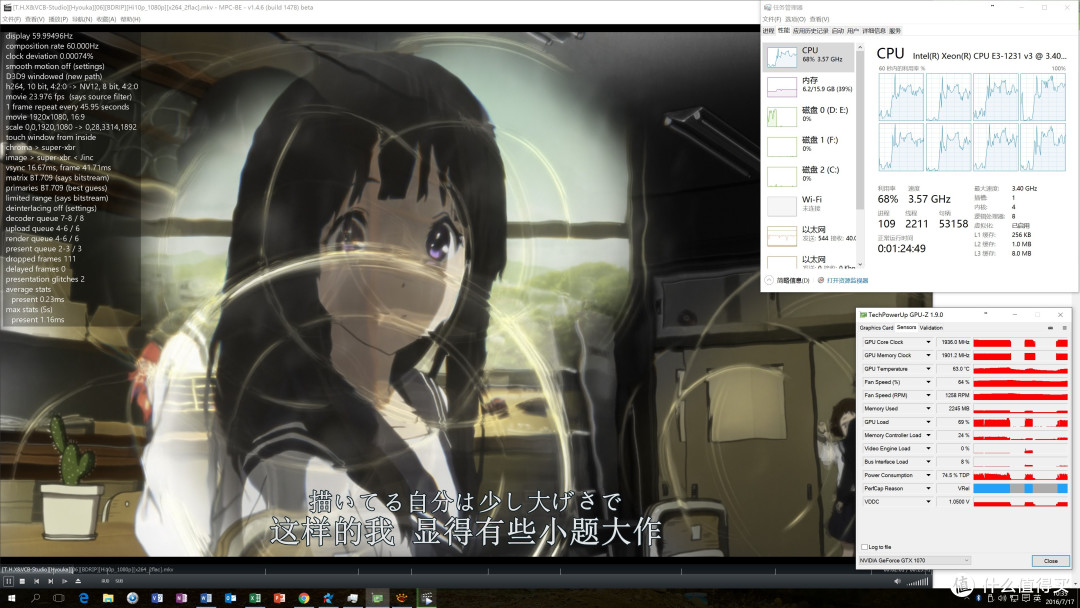Screen dimensions: 1080x608
Task: Open the Task Manager 选项(O) menu
Action: click(x=795, y=19)
